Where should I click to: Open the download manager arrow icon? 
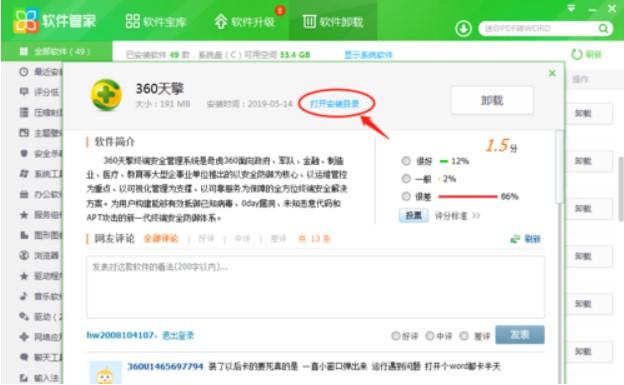point(463,29)
